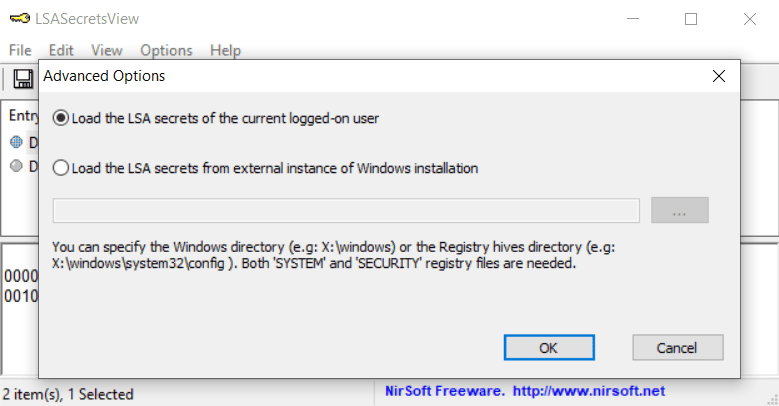The image size is (779, 406).
Task: Click the browse button with three dots
Action: click(x=680, y=210)
